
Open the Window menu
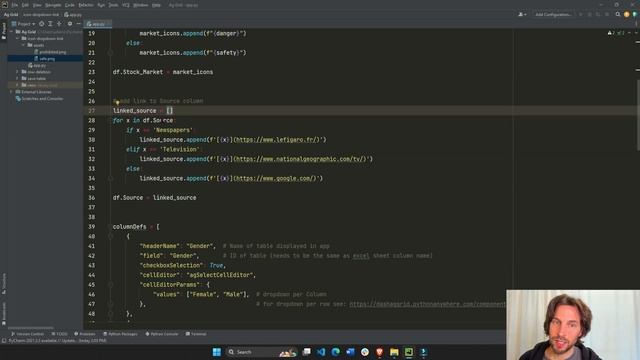(x=141, y=5)
